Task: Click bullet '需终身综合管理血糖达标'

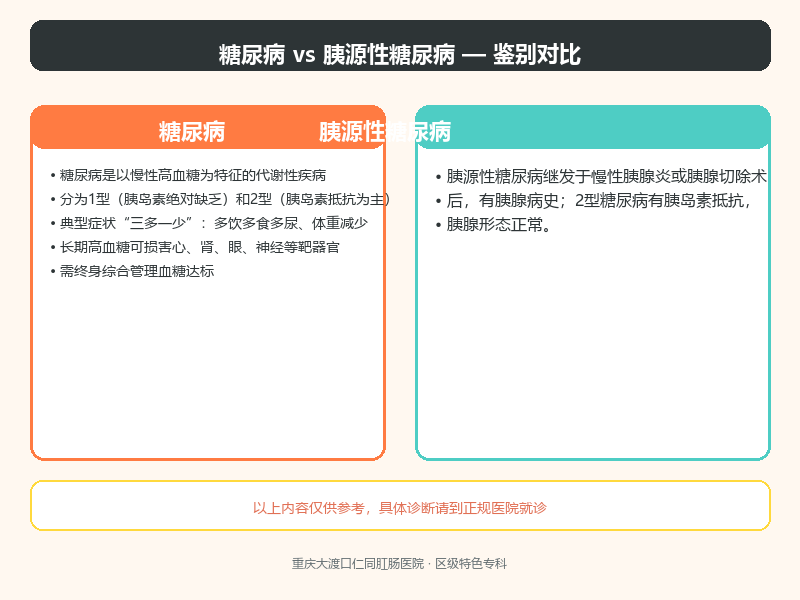Action: [132, 271]
